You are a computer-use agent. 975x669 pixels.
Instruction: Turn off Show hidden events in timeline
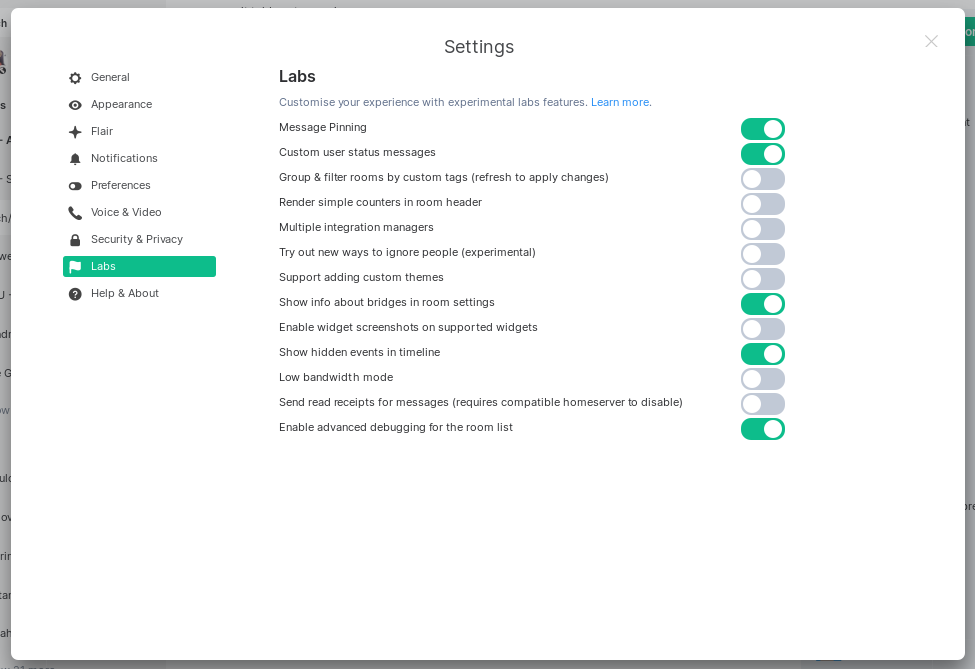point(763,354)
